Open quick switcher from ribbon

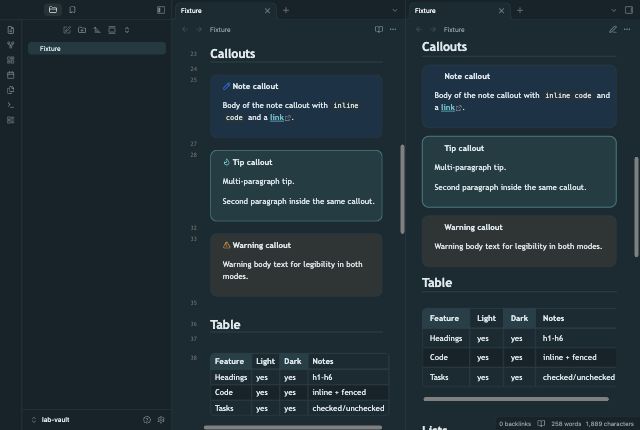[x=11, y=30]
